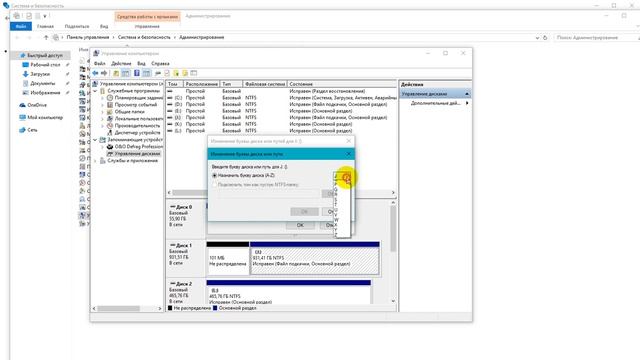Open the Справка menu in Computer Management
The width and height of the screenshot is (640, 360).
pyautogui.click(x=160, y=64)
